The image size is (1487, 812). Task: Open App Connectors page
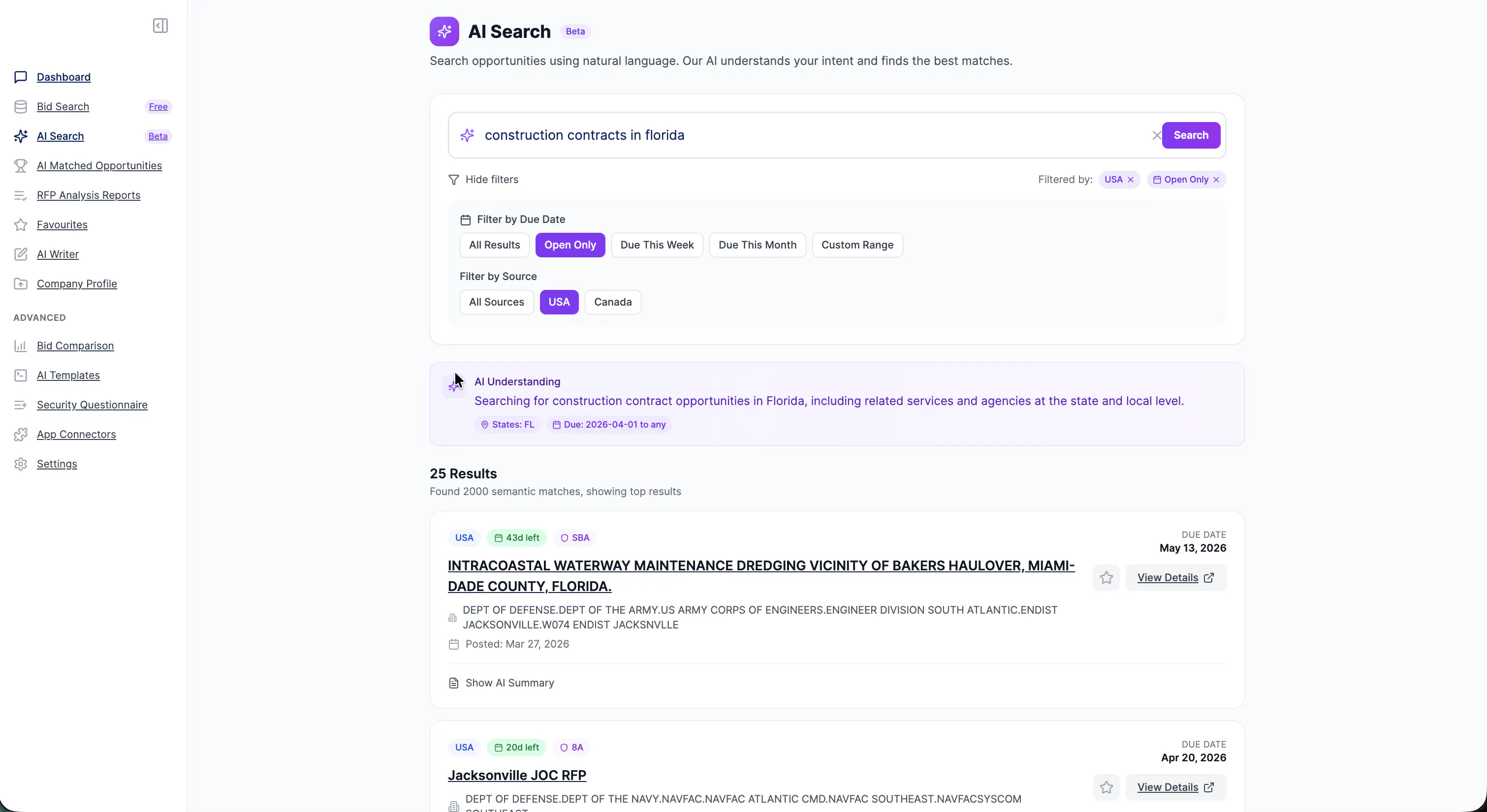click(76, 434)
